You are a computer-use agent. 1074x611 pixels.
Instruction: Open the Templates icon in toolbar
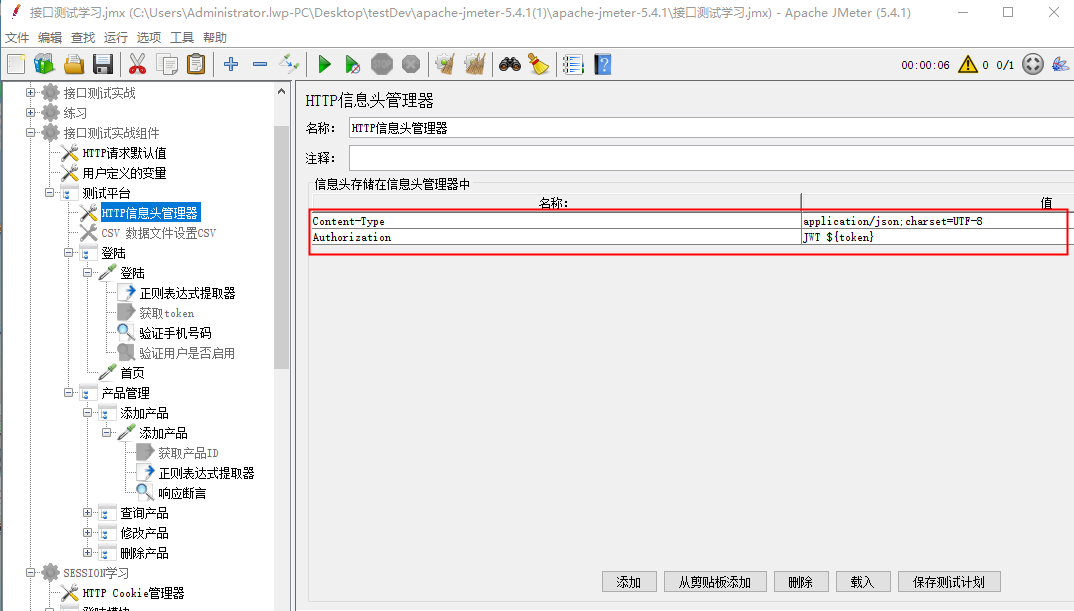[x=45, y=64]
